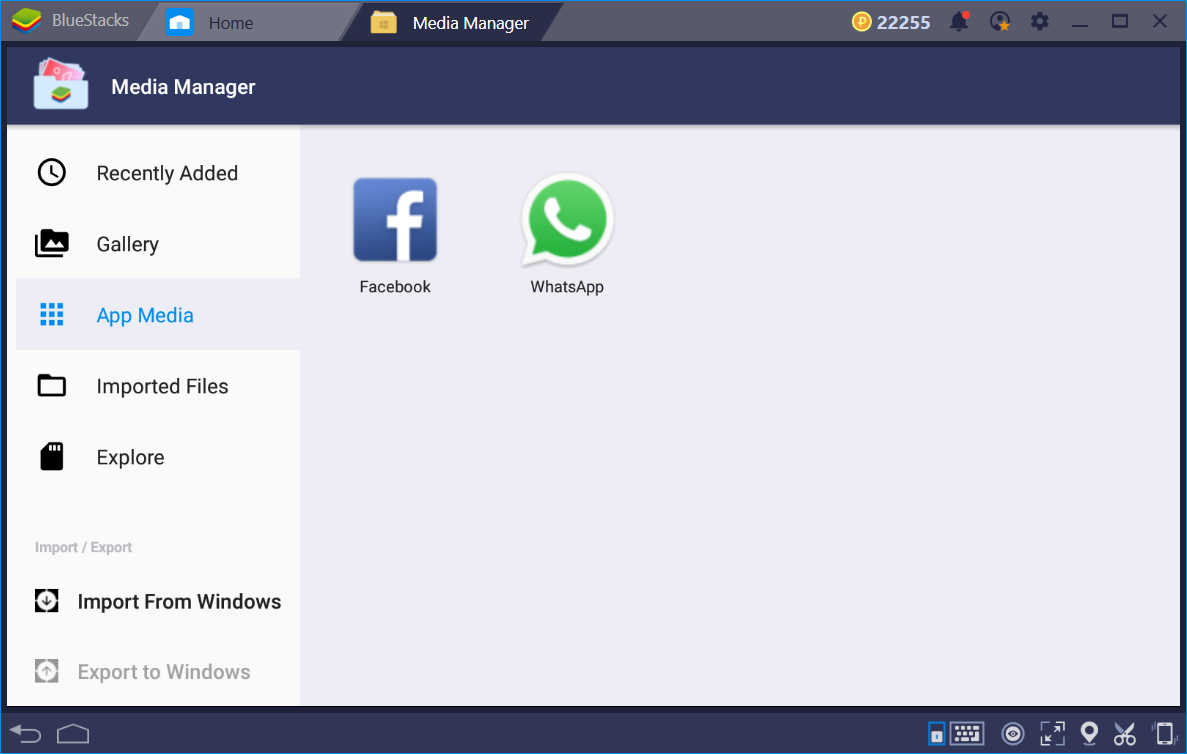Open the BlueStacks account profile icon
The width and height of the screenshot is (1187, 754).
1000,21
